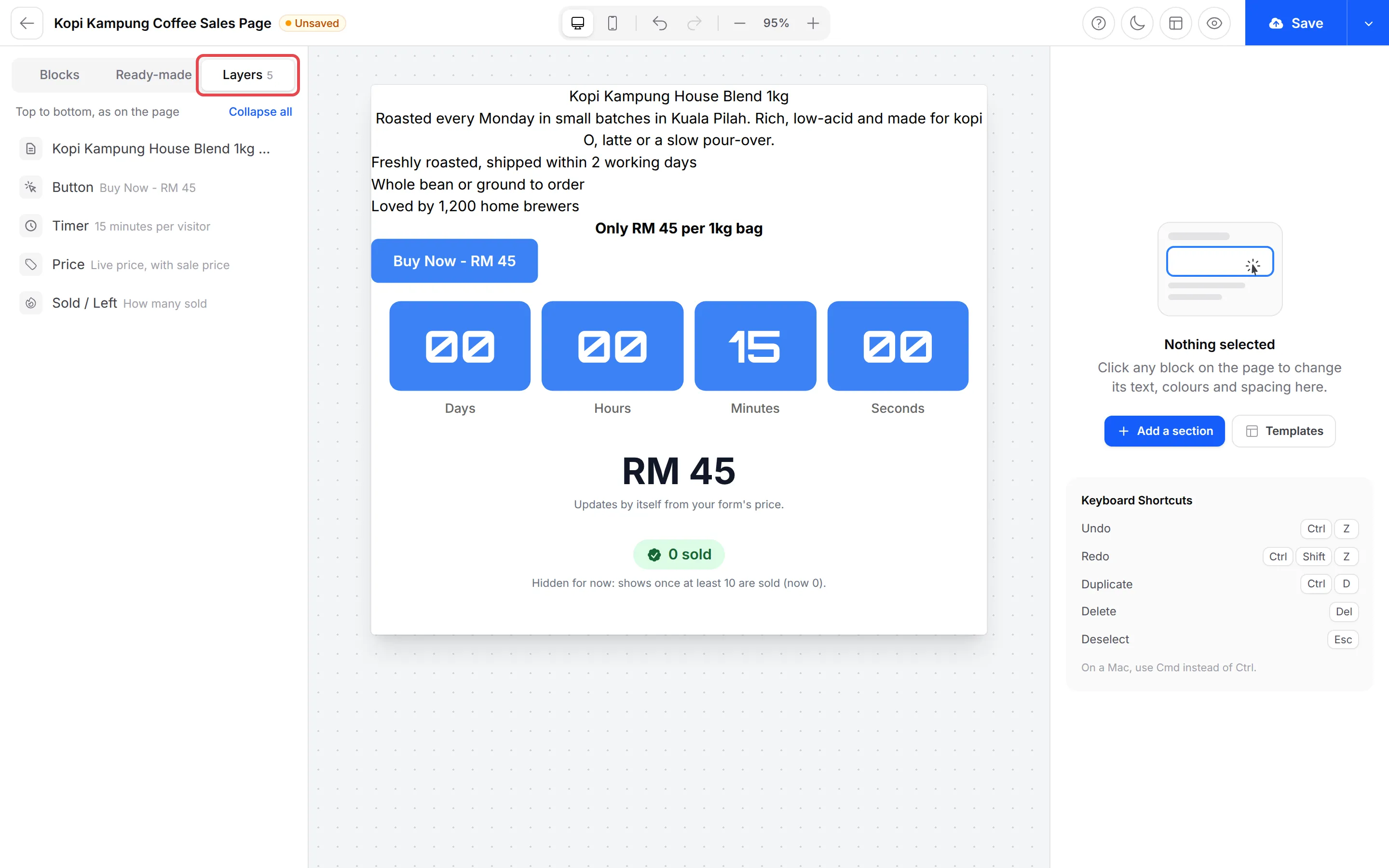Viewport: 1389px width, 868px height.
Task: Open the Ready-made tab
Action: [153, 75]
